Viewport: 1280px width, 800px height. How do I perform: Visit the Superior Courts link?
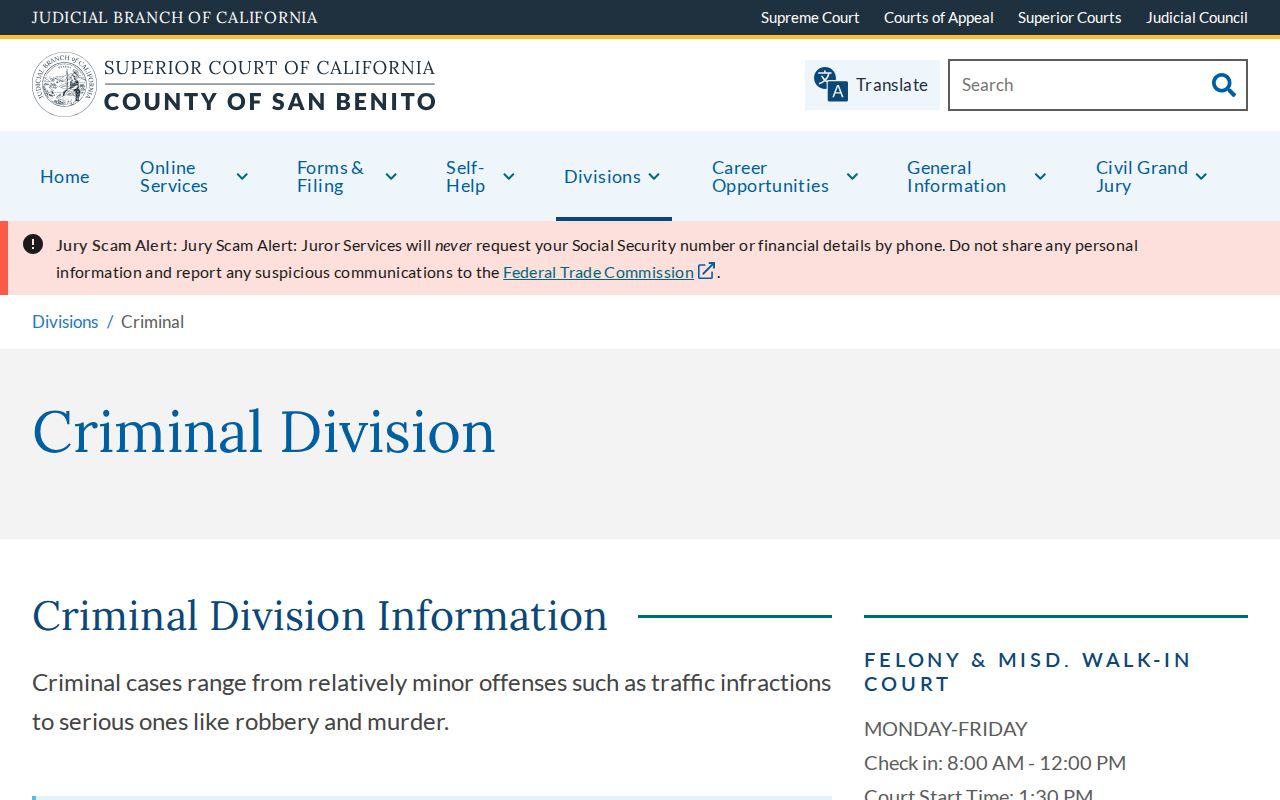tap(1070, 18)
